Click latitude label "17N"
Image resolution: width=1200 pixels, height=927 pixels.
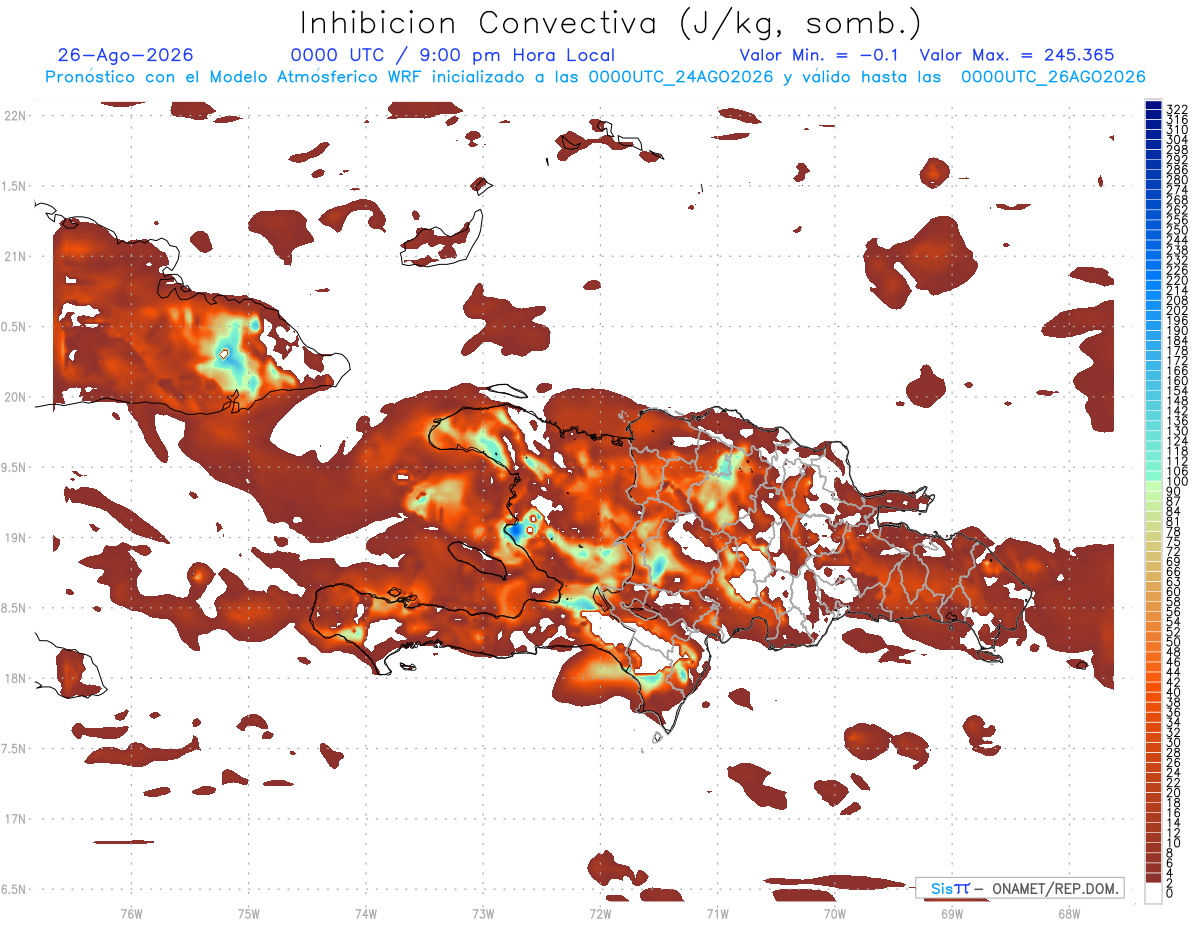(15, 819)
